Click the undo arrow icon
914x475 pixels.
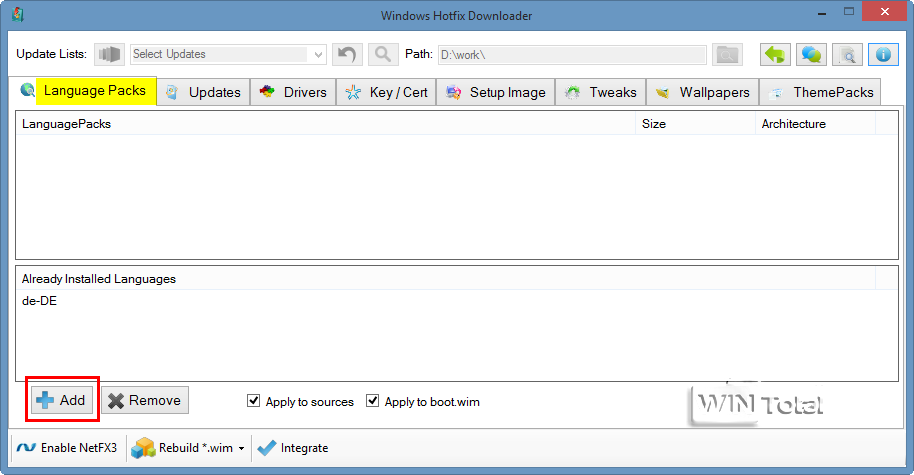347,54
